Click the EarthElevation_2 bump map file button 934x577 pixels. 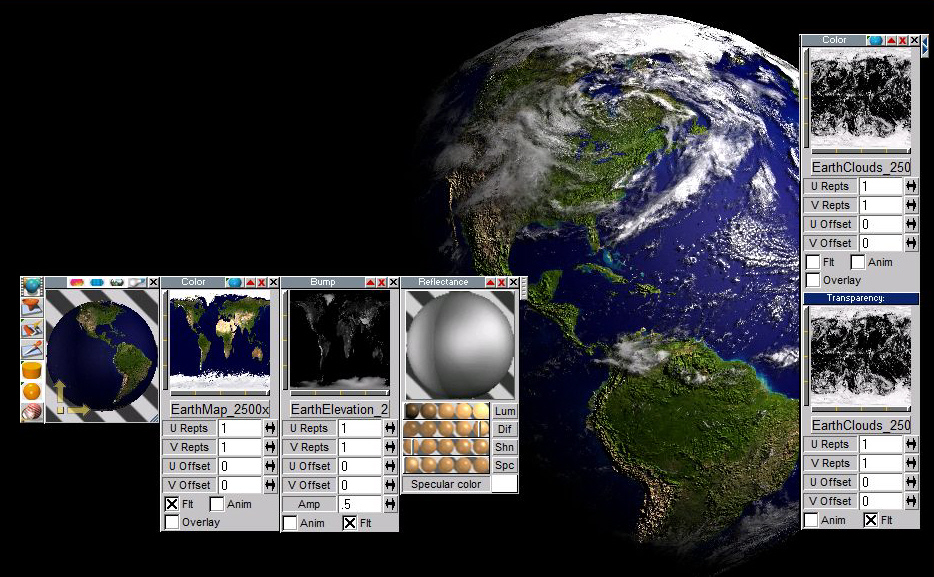pyautogui.click(x=339, y=409)
